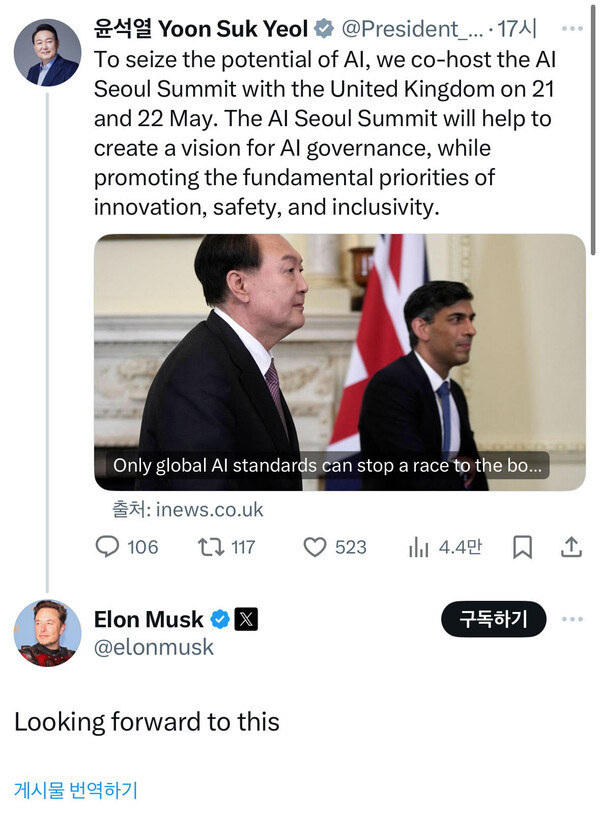Click the scrollbar on right edge
The width and height of the screenshot is (600, 815).
click(595, 120)
